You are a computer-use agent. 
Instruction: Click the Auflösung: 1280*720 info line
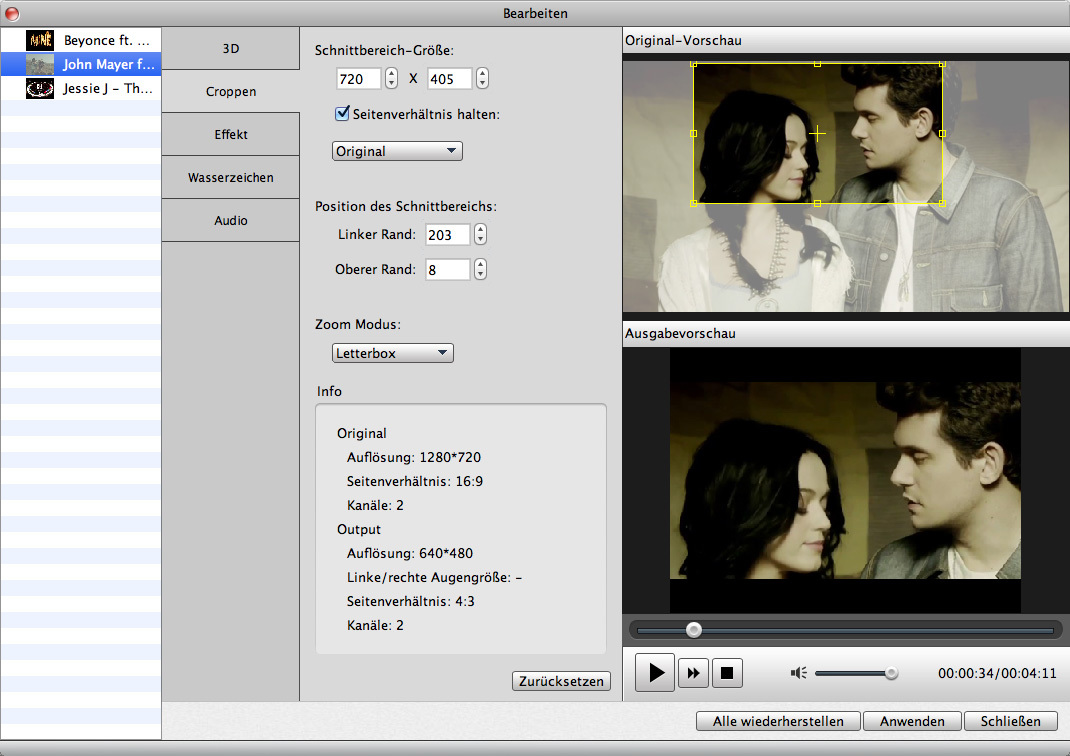pyautogui.click(x=414, y=457)
